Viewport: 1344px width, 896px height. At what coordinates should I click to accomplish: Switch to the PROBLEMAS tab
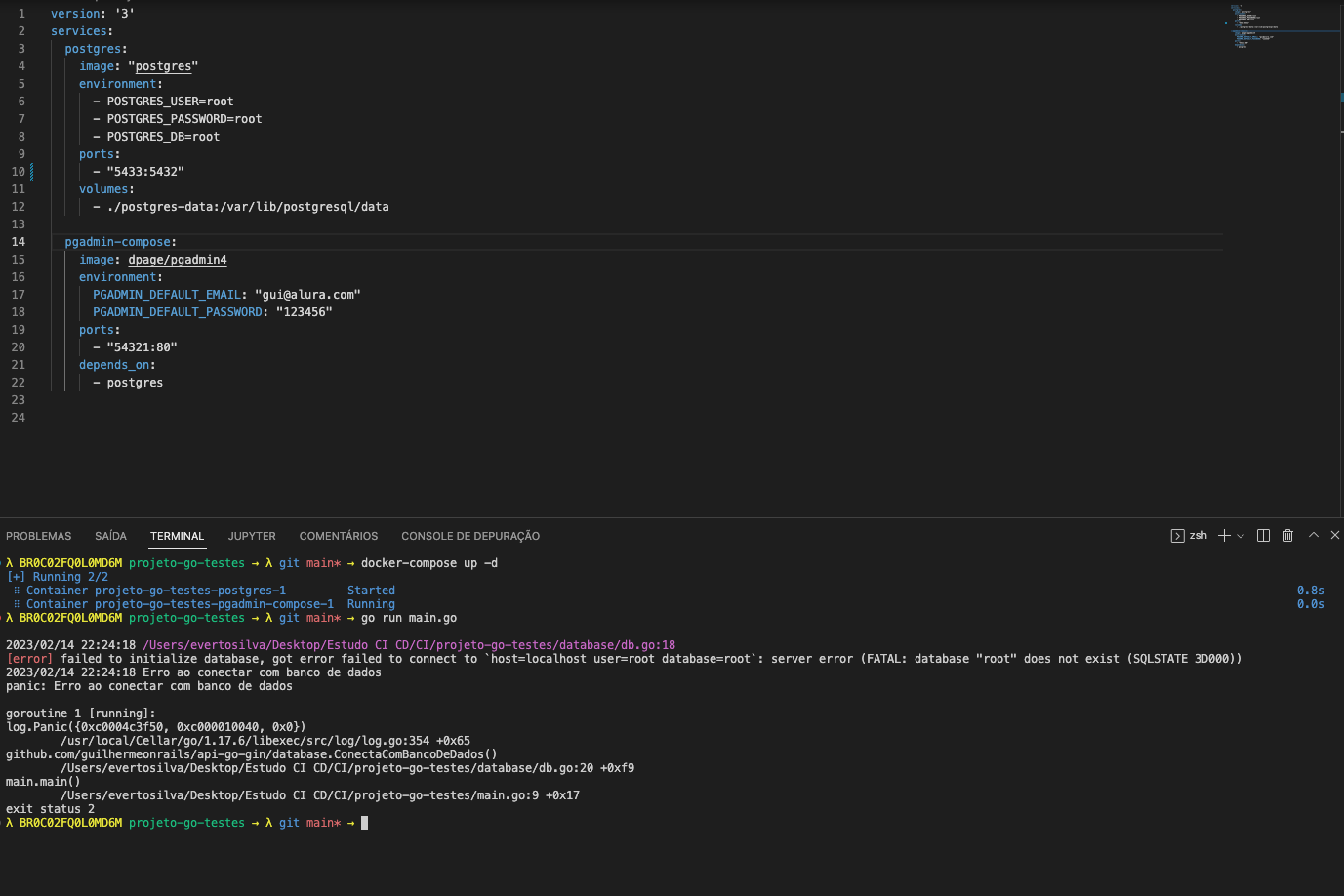coord(39,536)
